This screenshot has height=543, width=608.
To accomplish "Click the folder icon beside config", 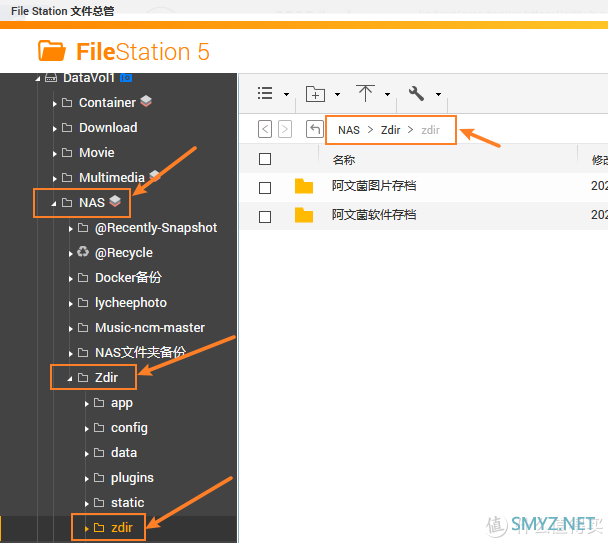I will [x=99, y=427].
